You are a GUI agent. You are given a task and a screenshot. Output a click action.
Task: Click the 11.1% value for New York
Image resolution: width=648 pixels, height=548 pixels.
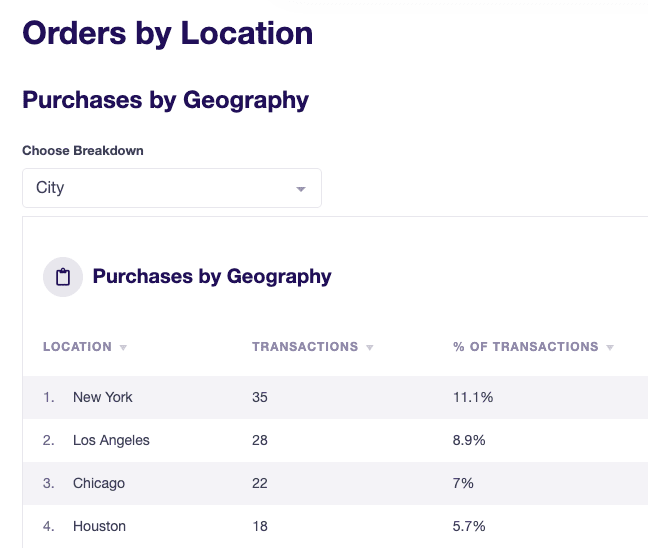(x=473, y=398)
